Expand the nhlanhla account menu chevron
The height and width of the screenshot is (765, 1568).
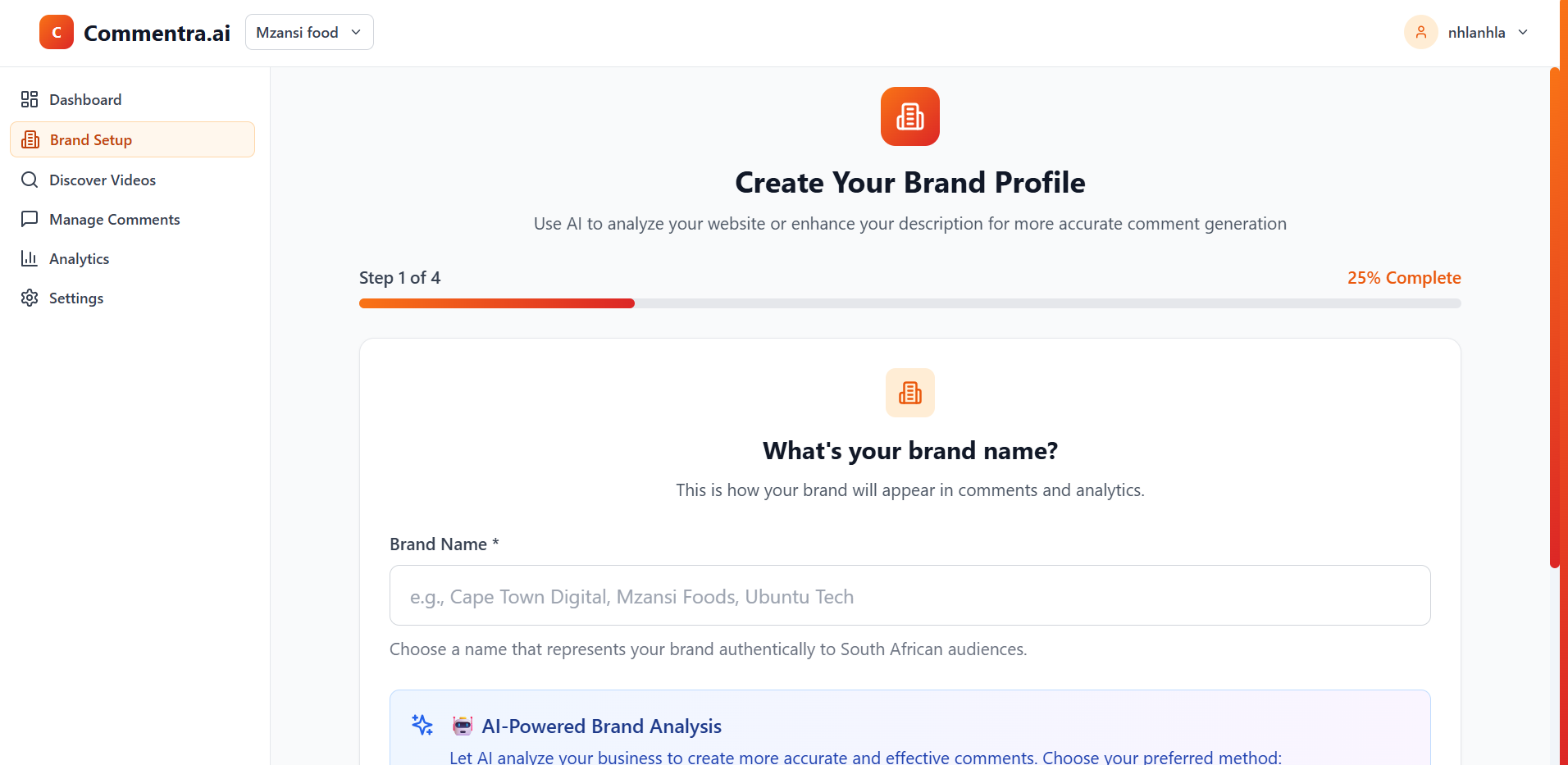(1523, 32)
